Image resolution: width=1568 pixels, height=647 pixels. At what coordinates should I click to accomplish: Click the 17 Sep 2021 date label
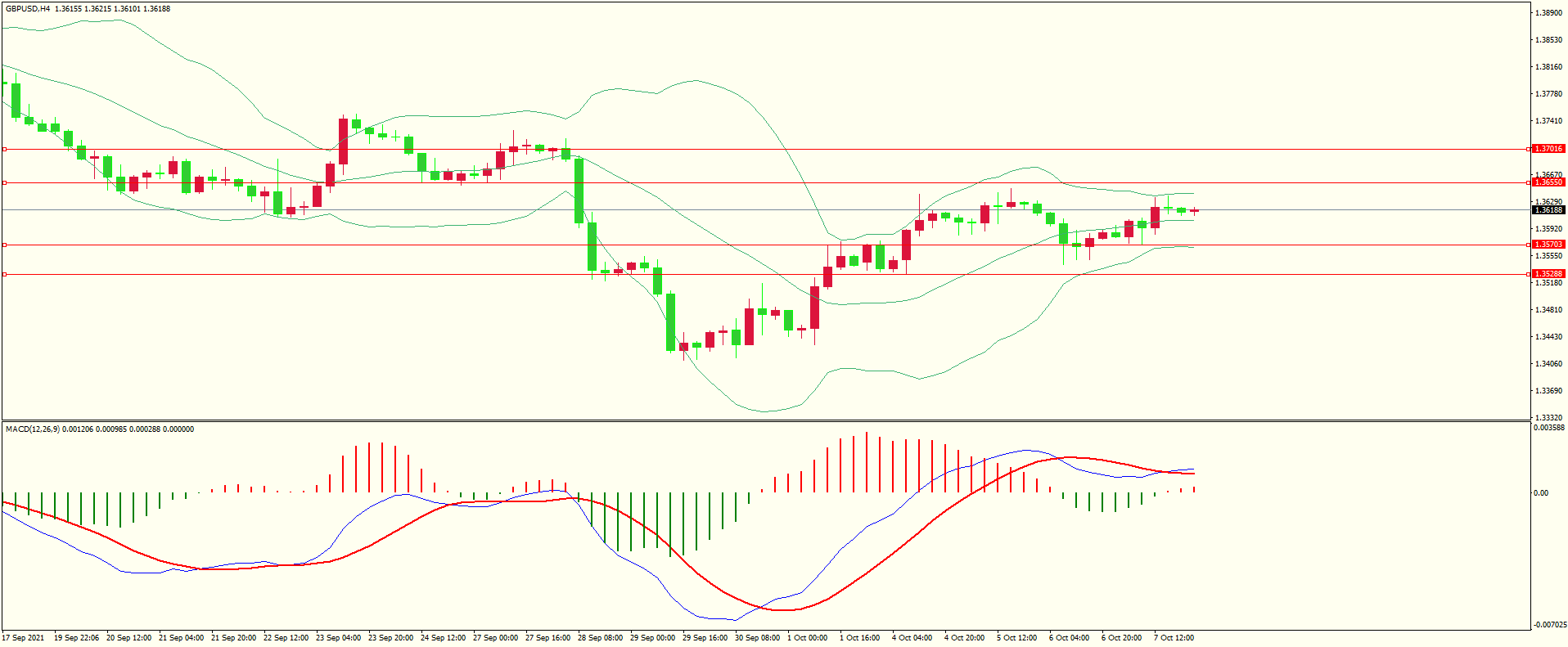(24, 638)
